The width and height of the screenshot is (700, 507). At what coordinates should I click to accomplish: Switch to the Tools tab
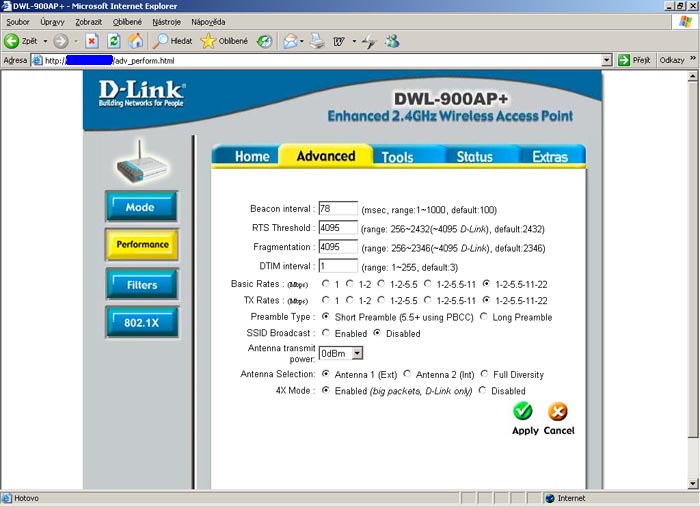(x=397, y=157)
